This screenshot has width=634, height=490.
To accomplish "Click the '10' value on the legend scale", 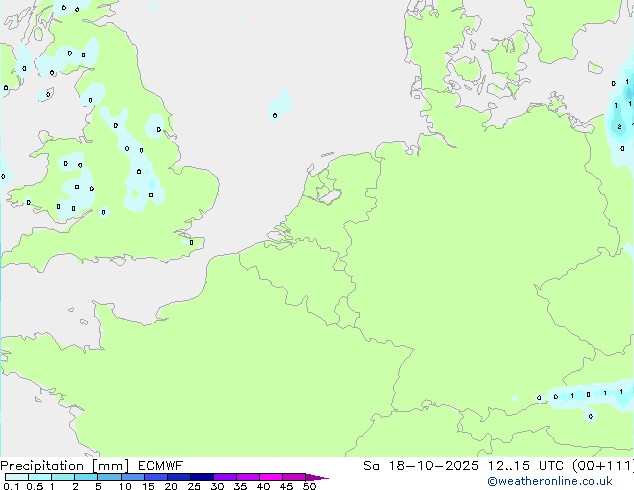I will point(124,487).
